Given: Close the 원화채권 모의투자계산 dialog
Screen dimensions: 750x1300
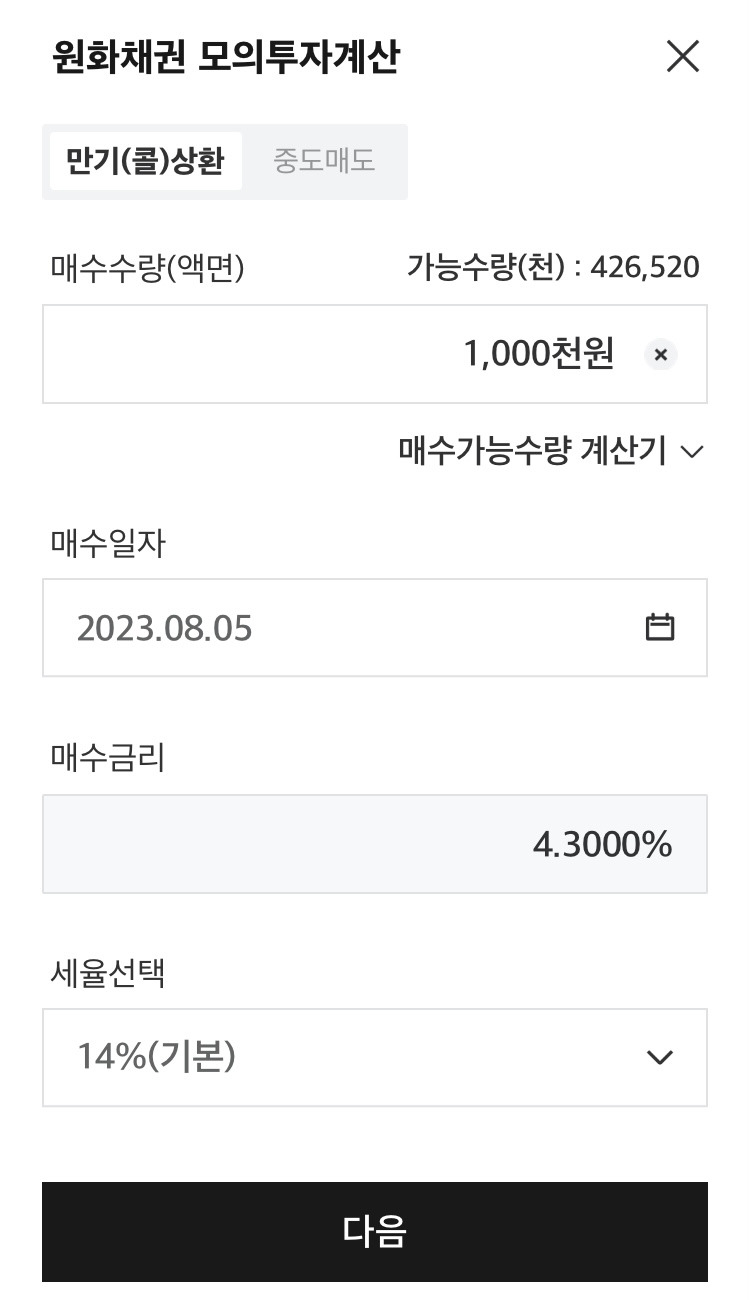Looking at the screenshot, I should click(683, 57).
